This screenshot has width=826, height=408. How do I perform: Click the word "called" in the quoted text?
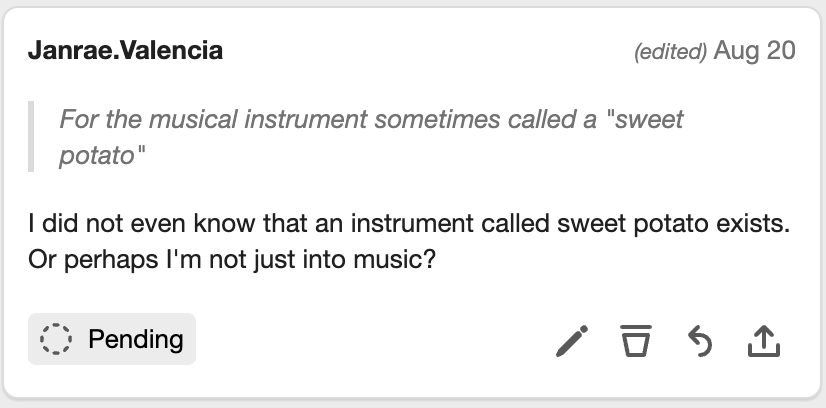click(537, 120)
